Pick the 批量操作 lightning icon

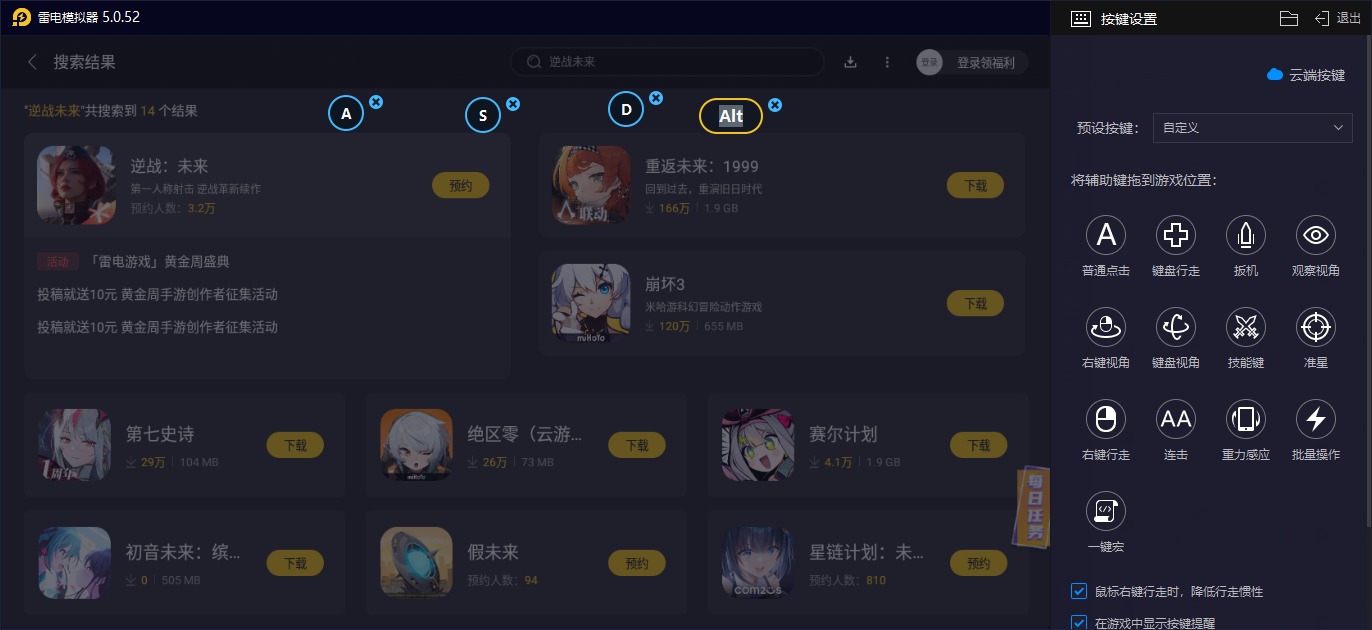coord(1316,419)
